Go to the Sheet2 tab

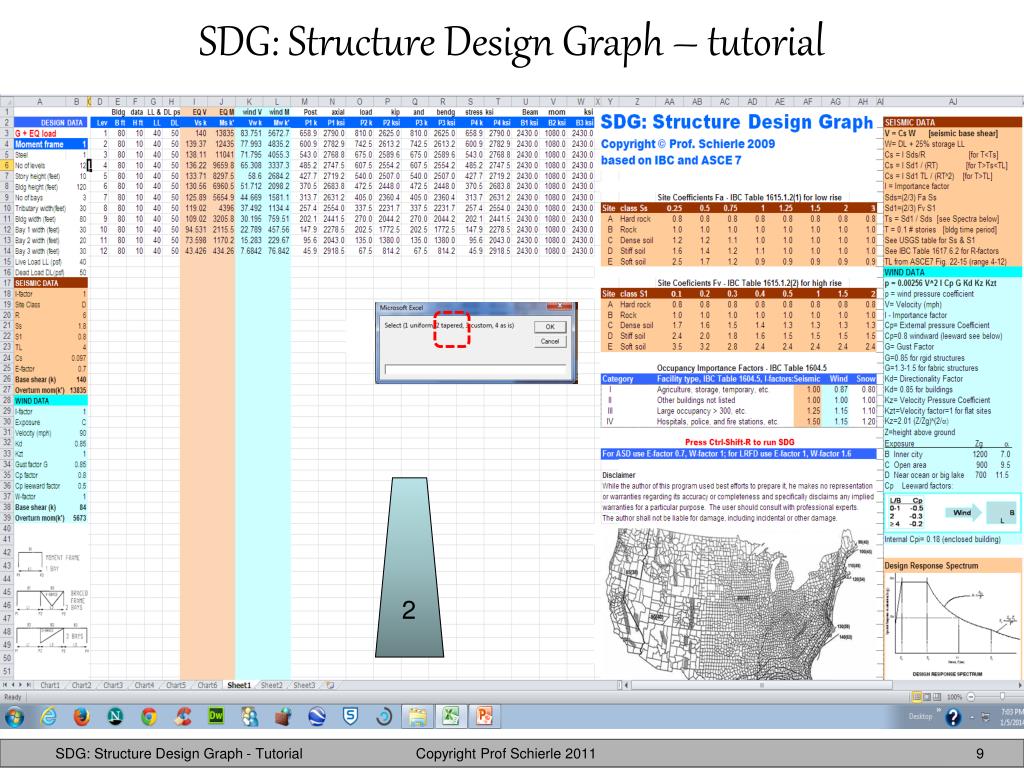click(x=272, y=685)
